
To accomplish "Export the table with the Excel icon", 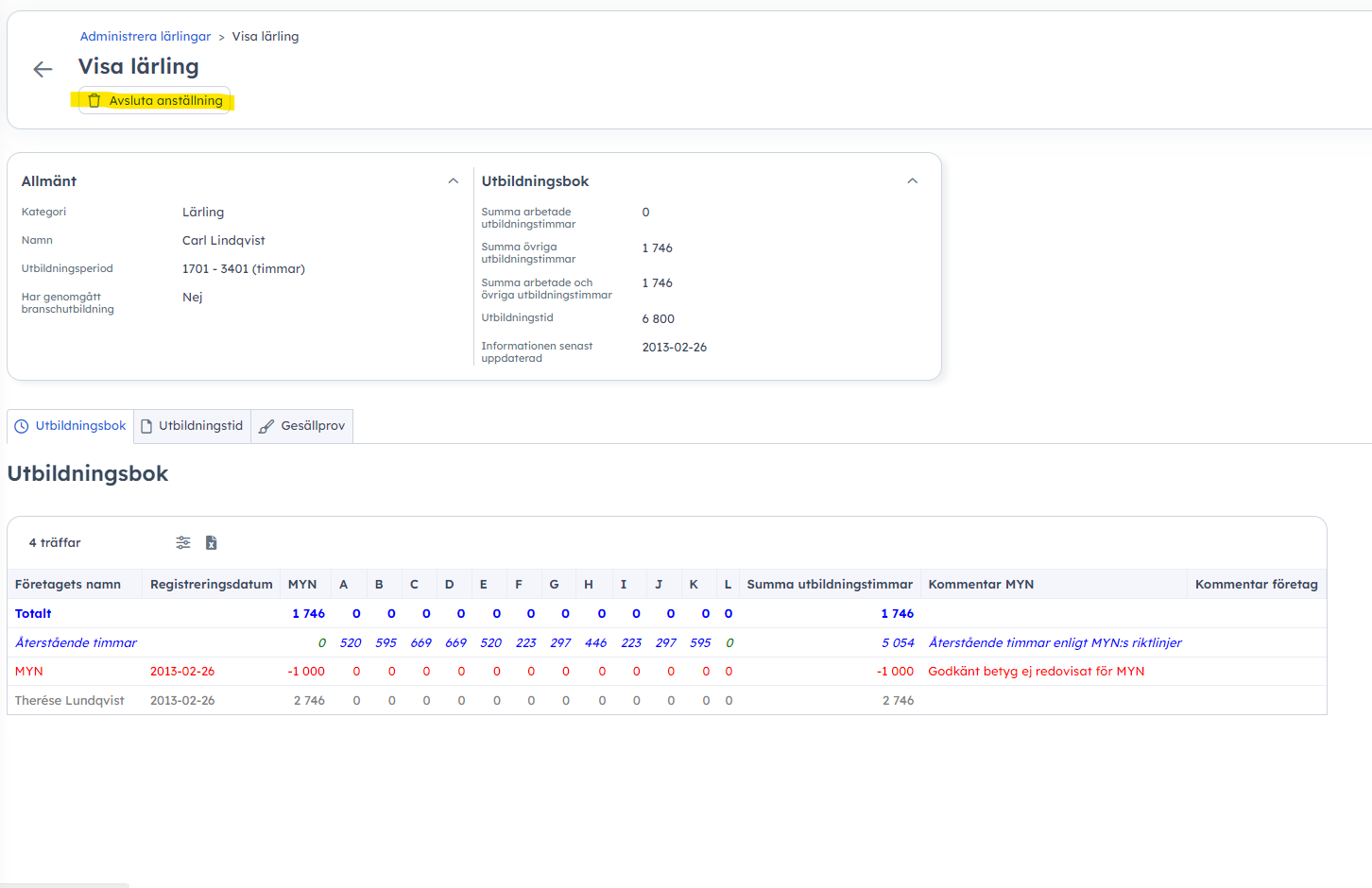I will coord(212,542).
